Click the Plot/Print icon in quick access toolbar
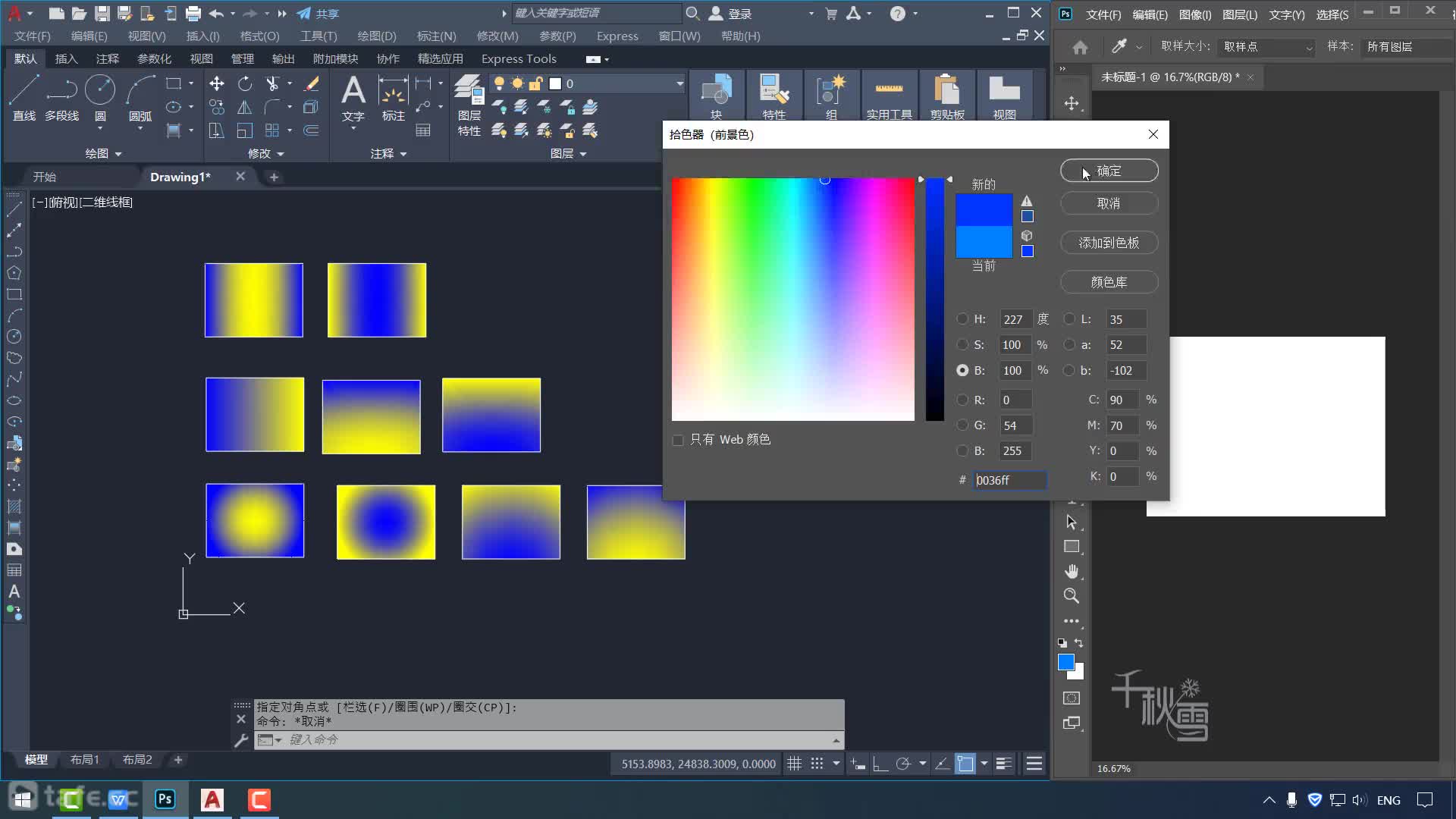 [x=193, y=14]
